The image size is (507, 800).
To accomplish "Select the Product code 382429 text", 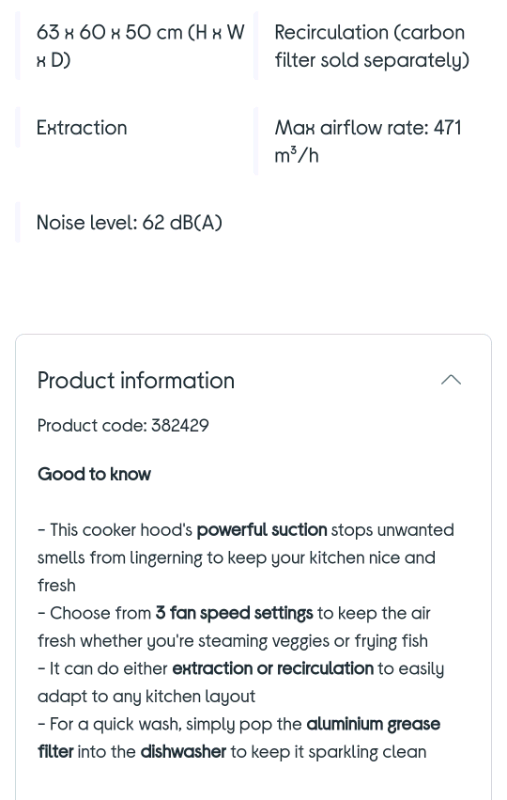I will (x=123, y=426).
